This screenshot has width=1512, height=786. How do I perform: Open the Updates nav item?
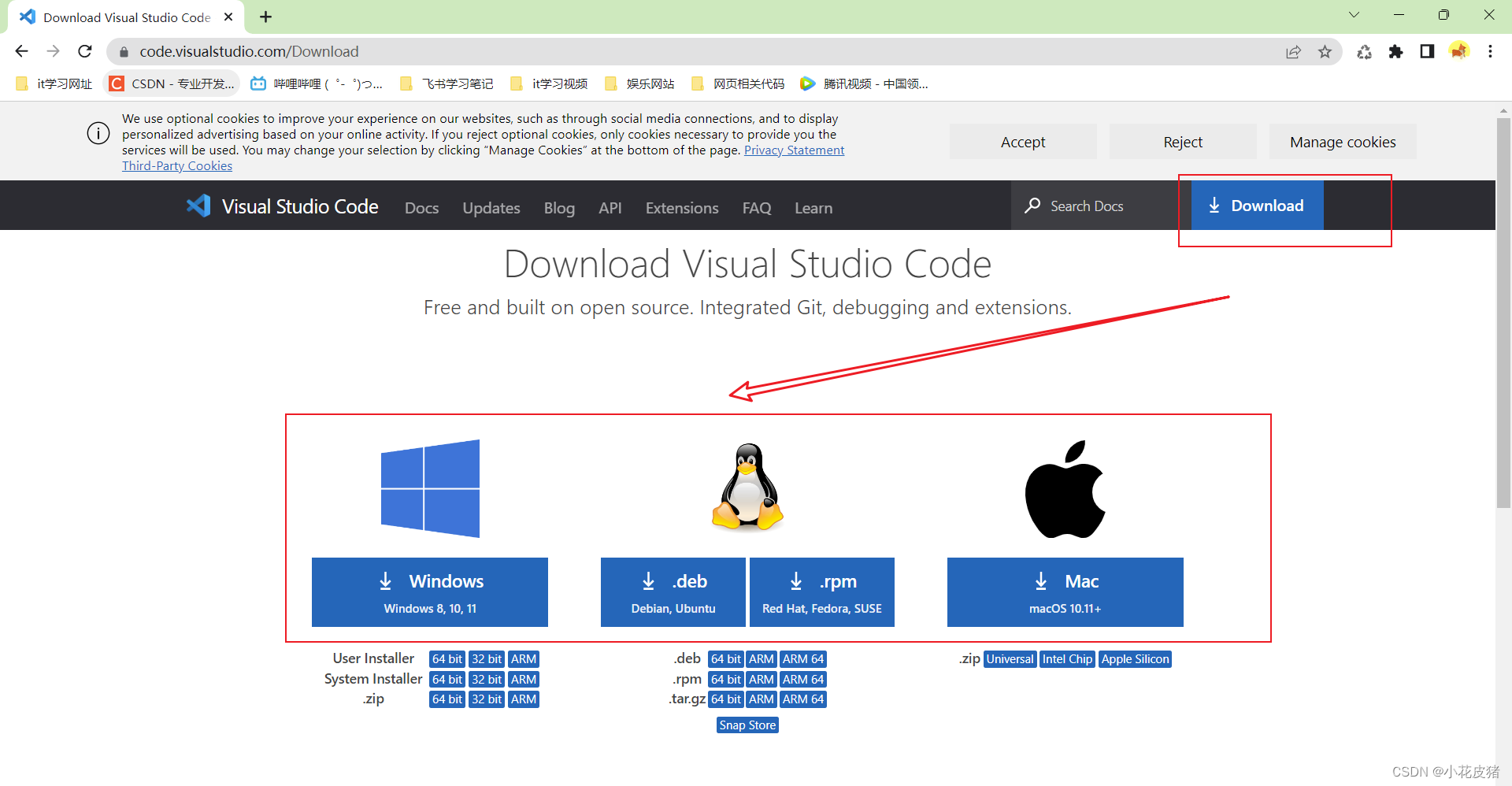(491, 208)
